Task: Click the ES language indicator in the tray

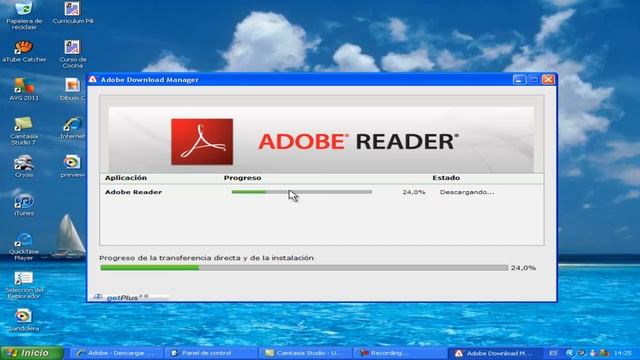Action: coord(553,353)
